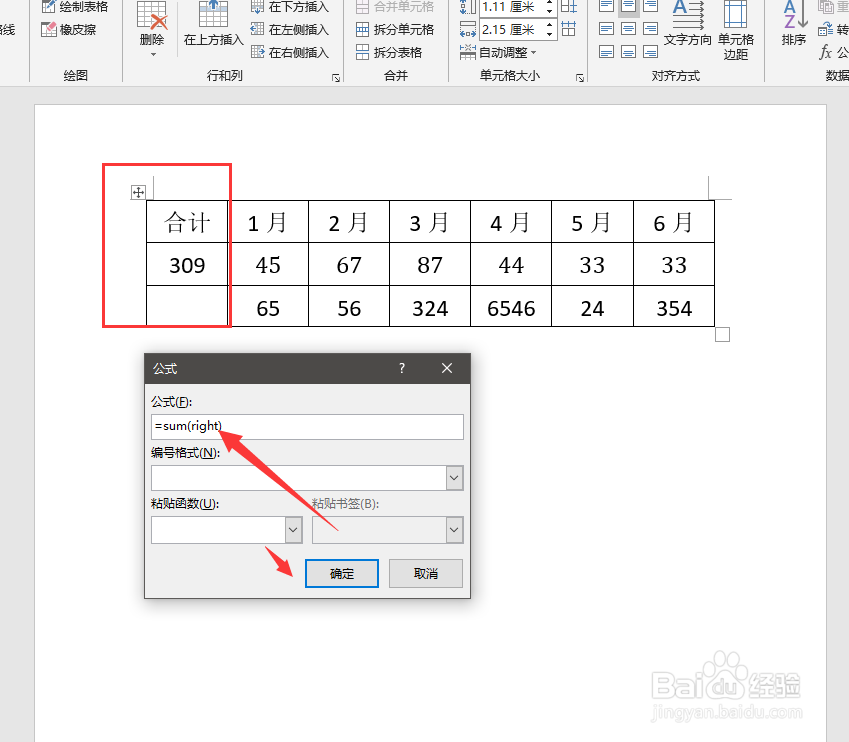The image size is (849, 742).
Task: Open the 粘贴函数 paste function dropdown
Action: 295,529
